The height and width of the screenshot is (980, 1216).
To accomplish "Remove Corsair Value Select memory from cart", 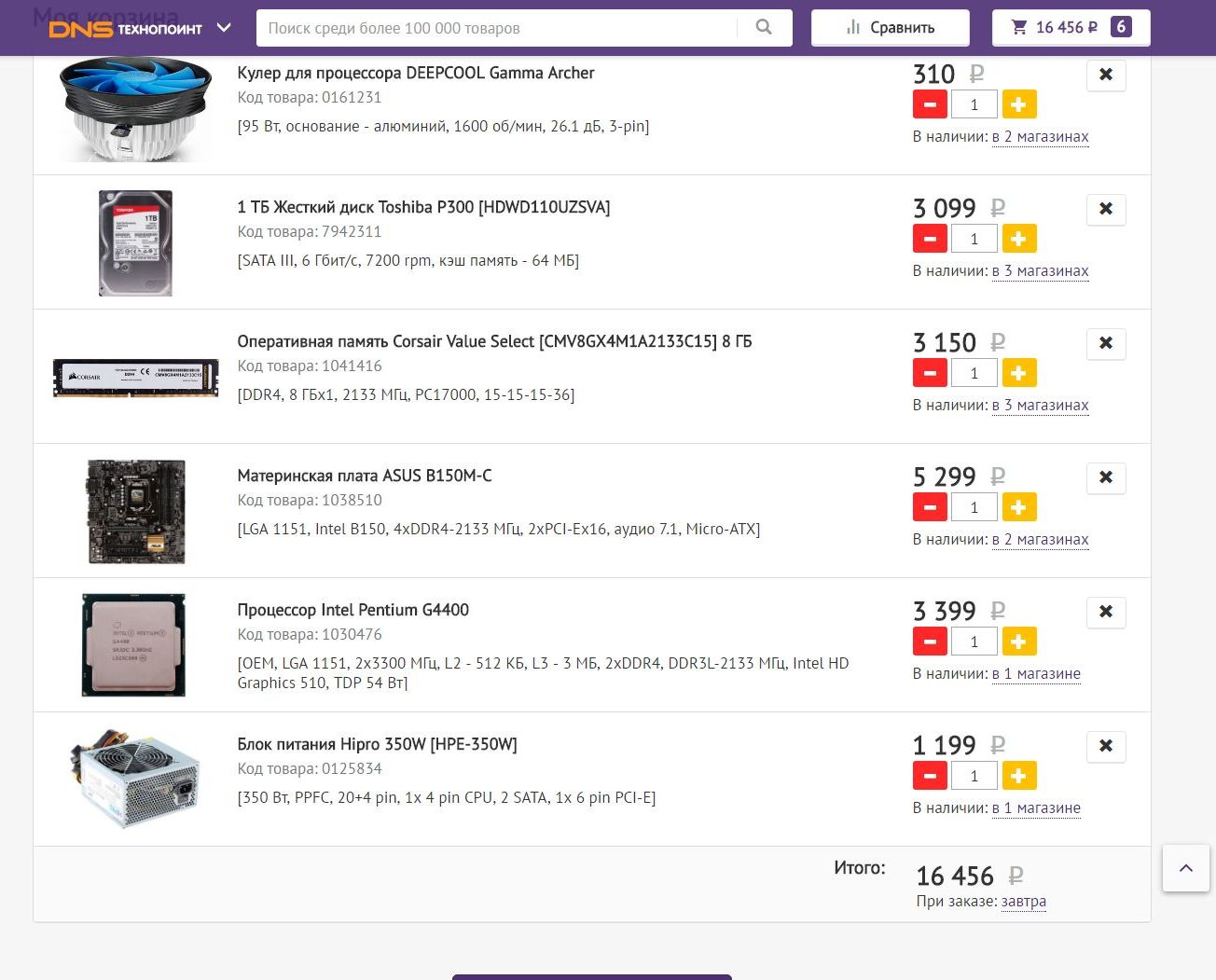I will coord(1106,343).
